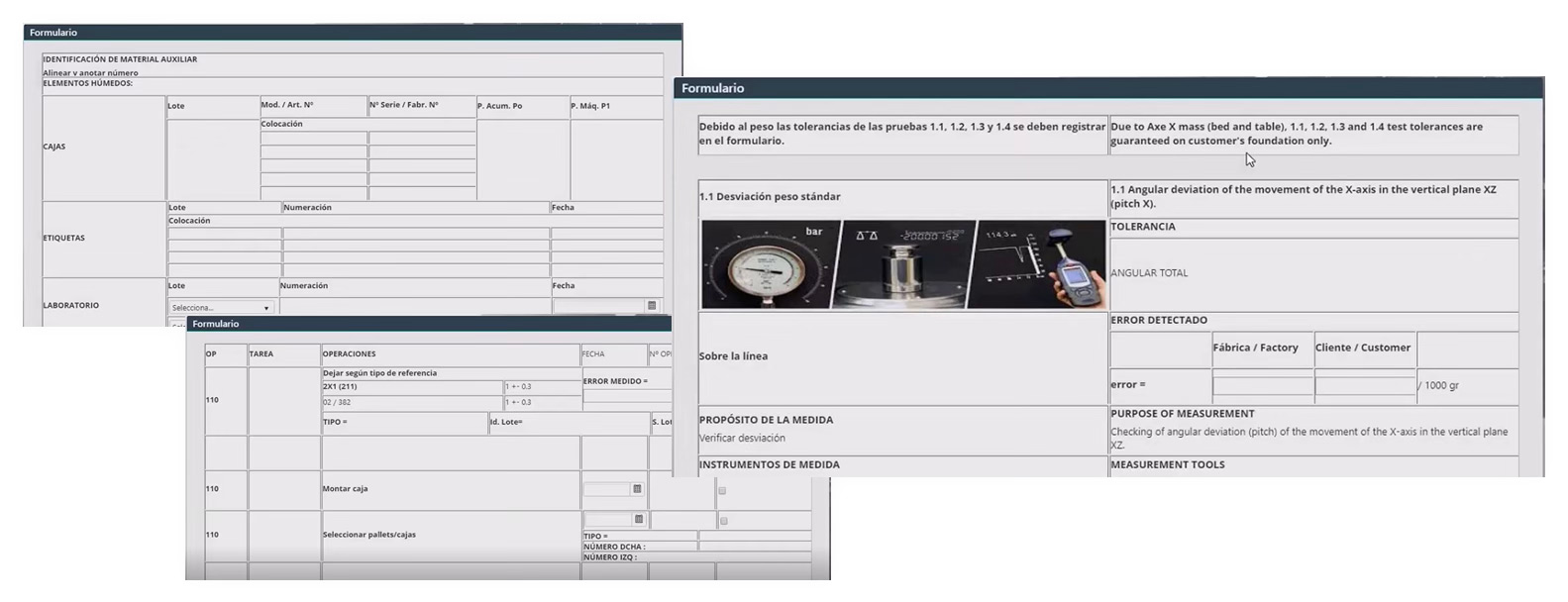Screen dimensions: 1568x602
Task: Select 'TOLERANCIA' label
Action: [1143, 227]
